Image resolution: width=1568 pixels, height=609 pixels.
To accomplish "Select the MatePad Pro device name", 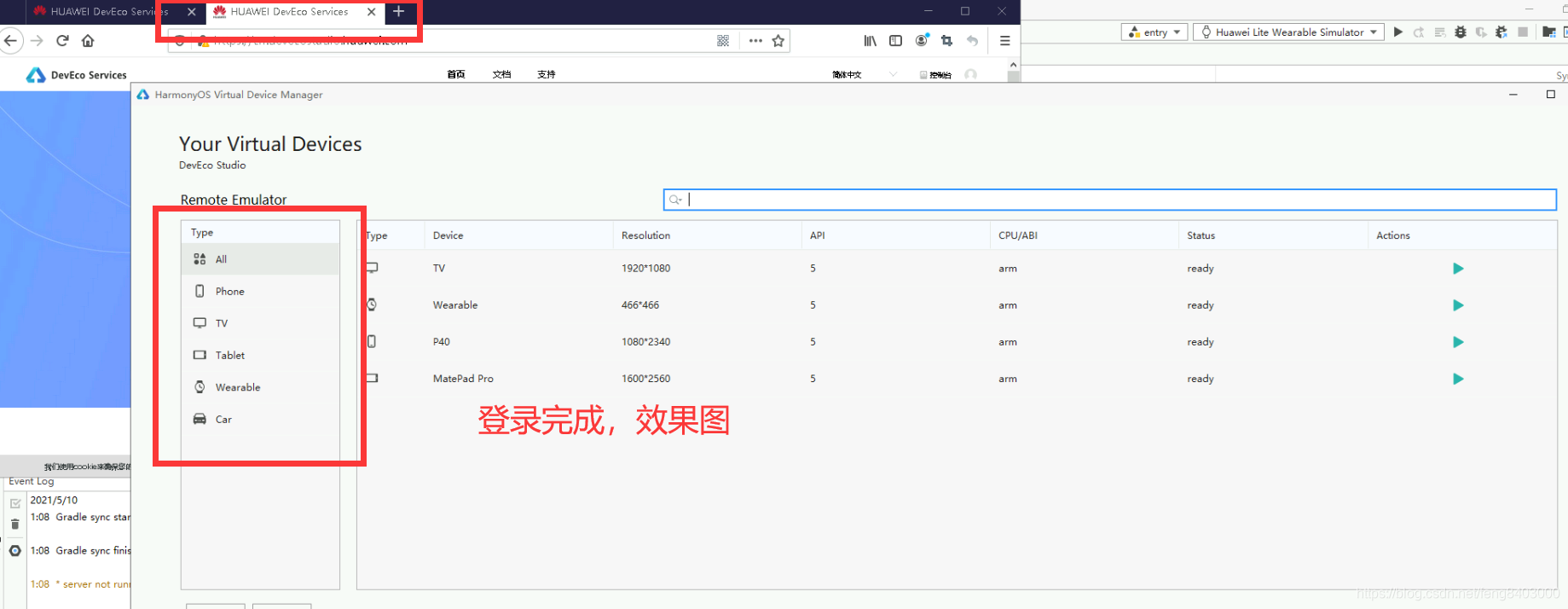I will 463,379.
